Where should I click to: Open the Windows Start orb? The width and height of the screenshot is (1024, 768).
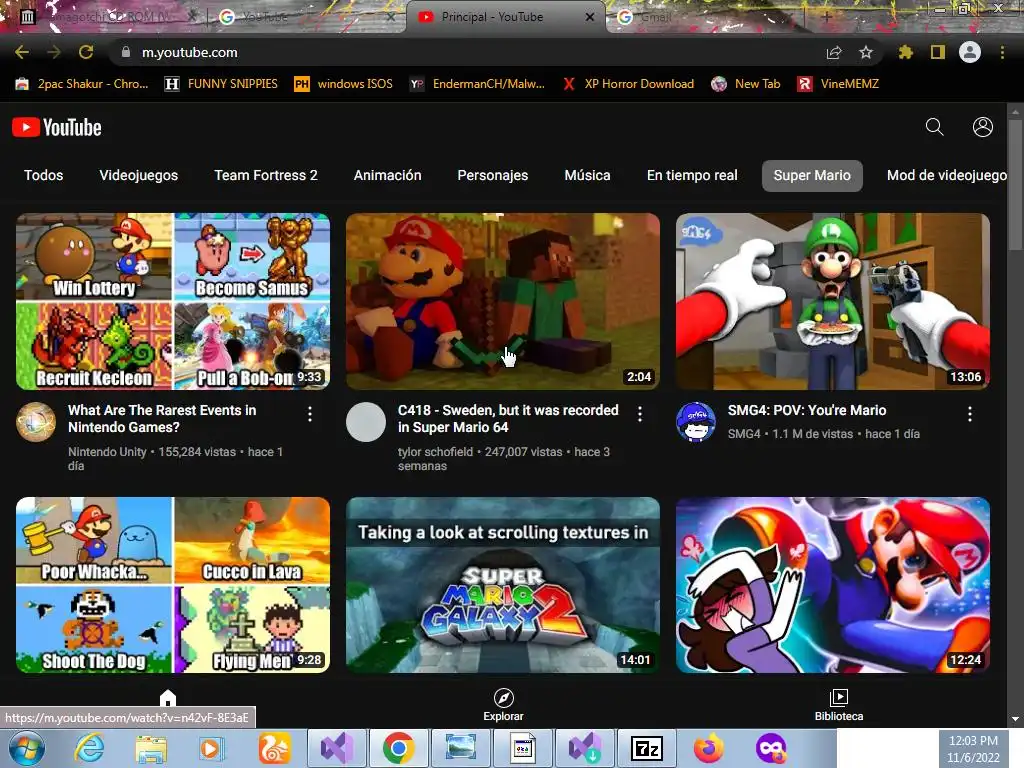[x=26, y=748]
